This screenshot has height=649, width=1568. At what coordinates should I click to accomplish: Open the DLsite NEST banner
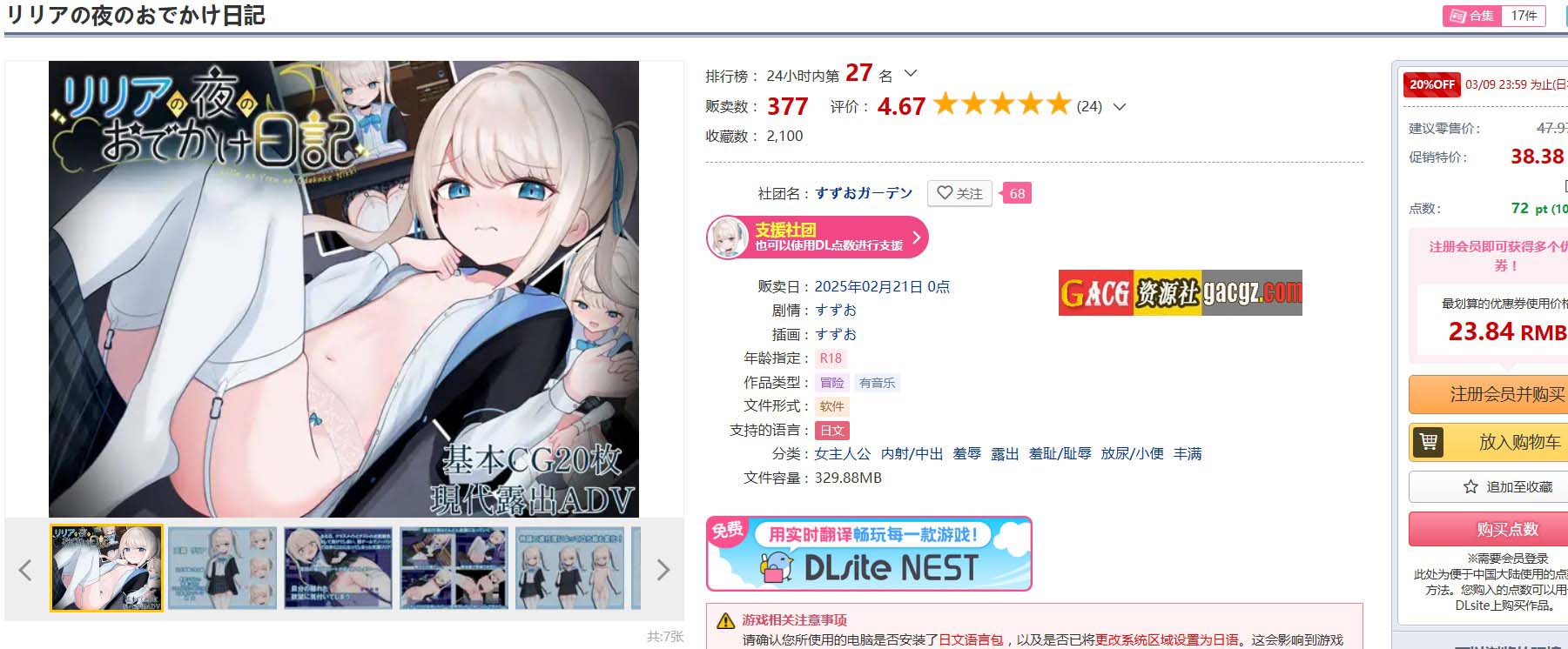(869, 554)
